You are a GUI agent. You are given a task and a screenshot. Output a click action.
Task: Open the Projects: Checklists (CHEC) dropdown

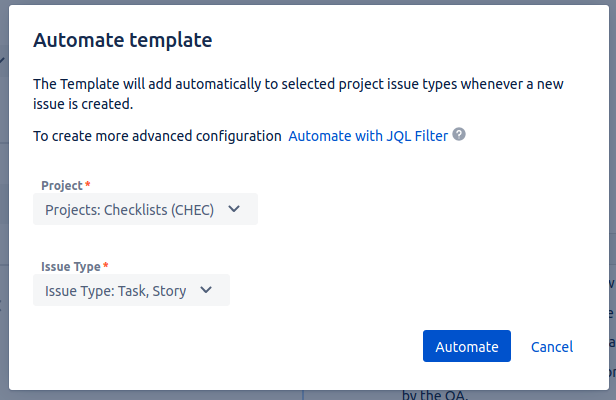[x=130, y=209]
